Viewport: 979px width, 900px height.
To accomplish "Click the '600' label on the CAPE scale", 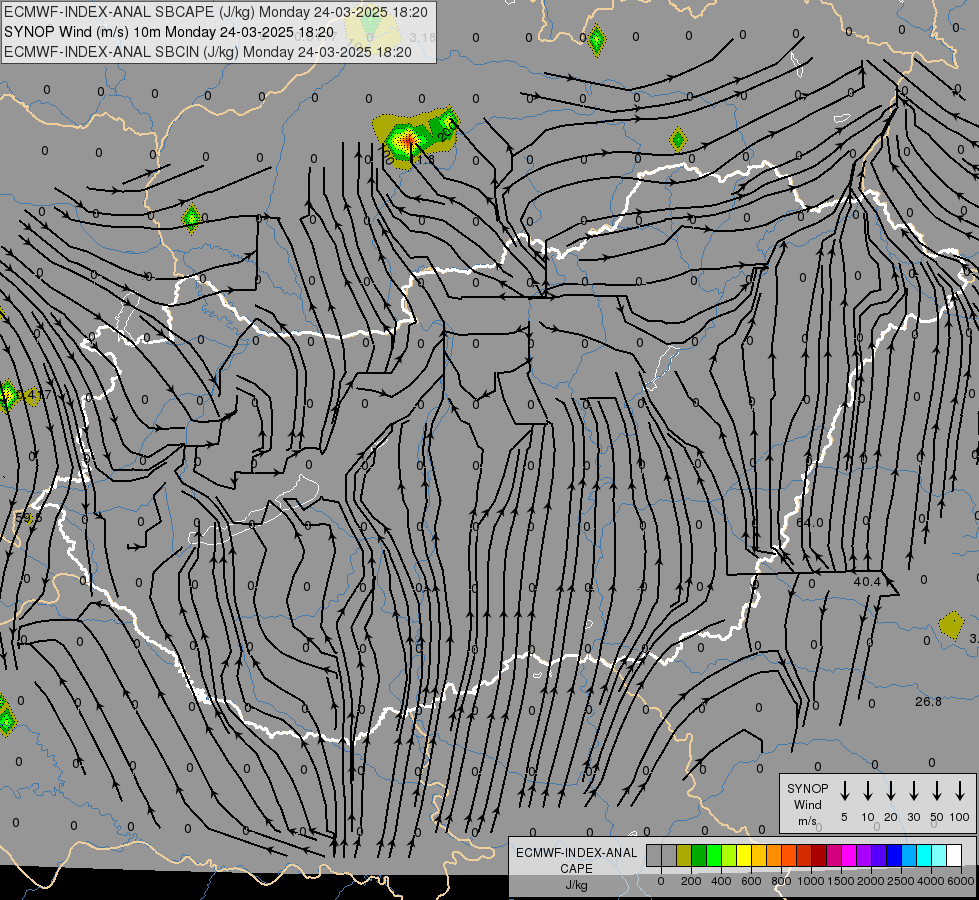I will tap(751, 881).
